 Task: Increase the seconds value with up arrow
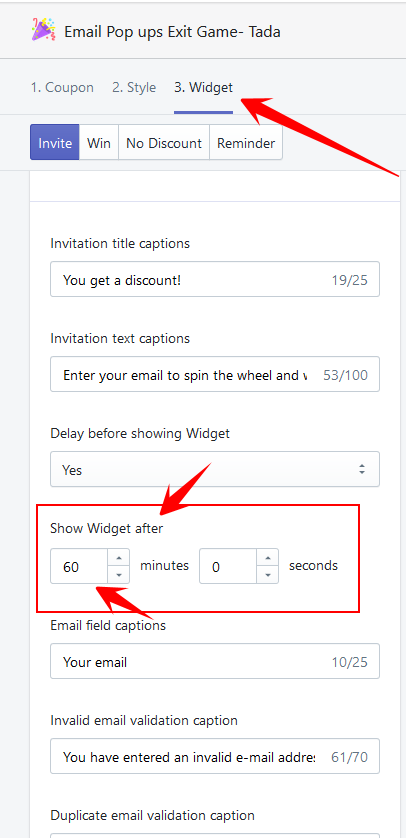(268, 558)
